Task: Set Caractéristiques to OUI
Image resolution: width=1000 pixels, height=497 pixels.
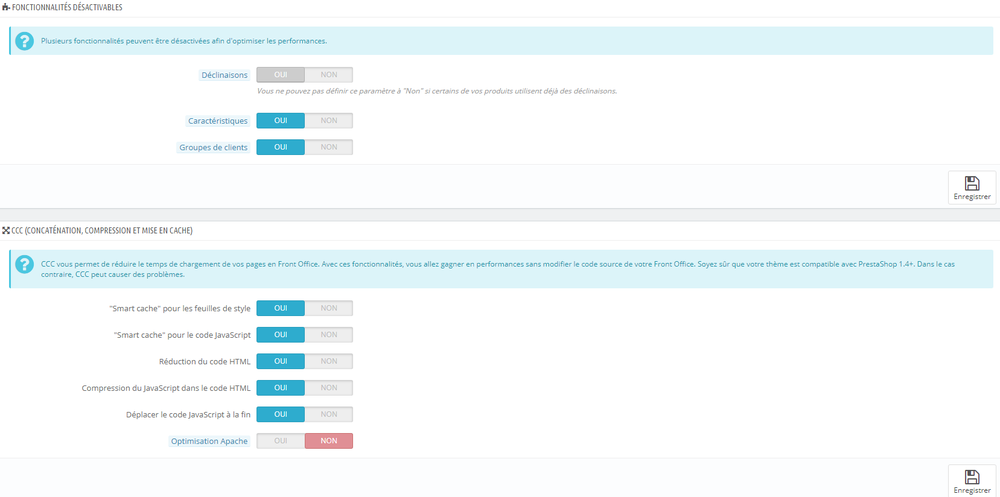Action: click(281, 121)
